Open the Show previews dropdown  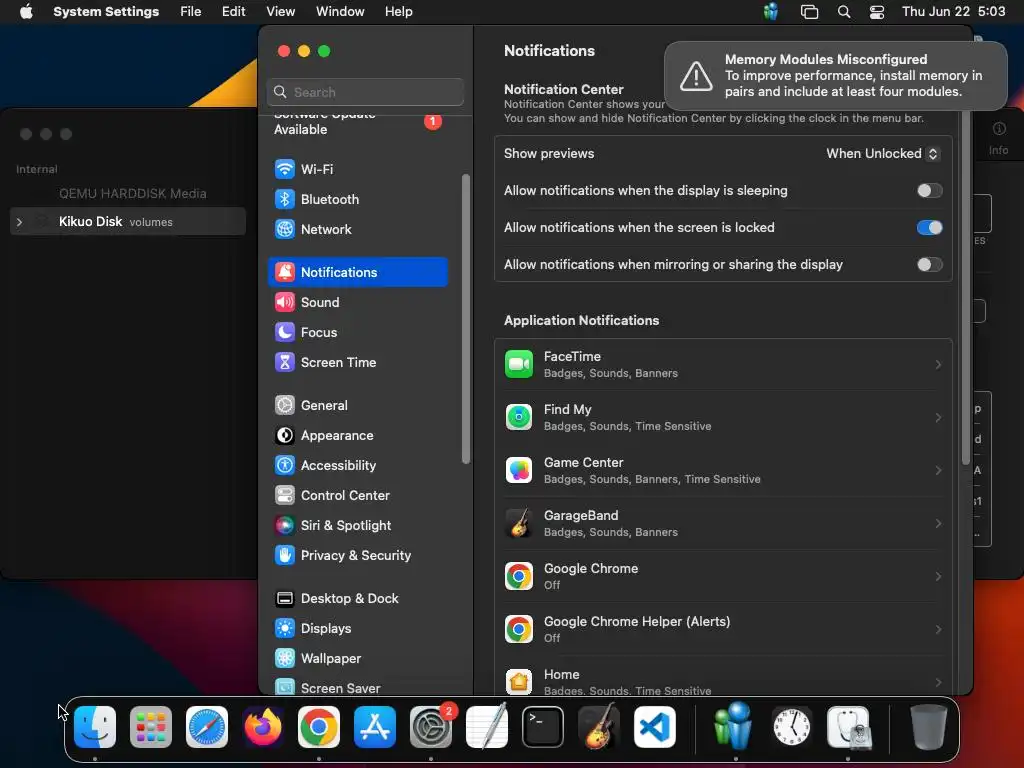pos(882,153)
